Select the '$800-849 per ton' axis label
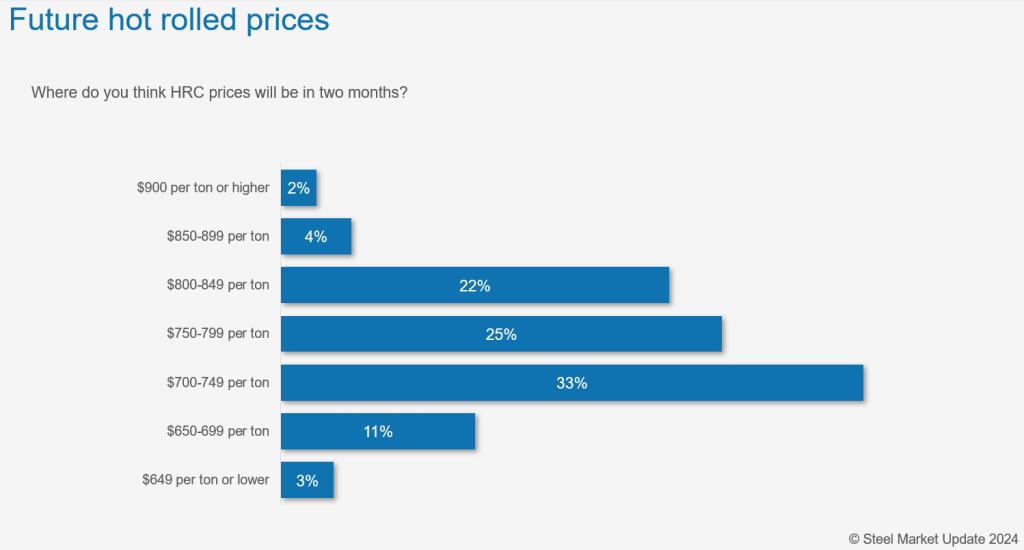 (218, 285)
